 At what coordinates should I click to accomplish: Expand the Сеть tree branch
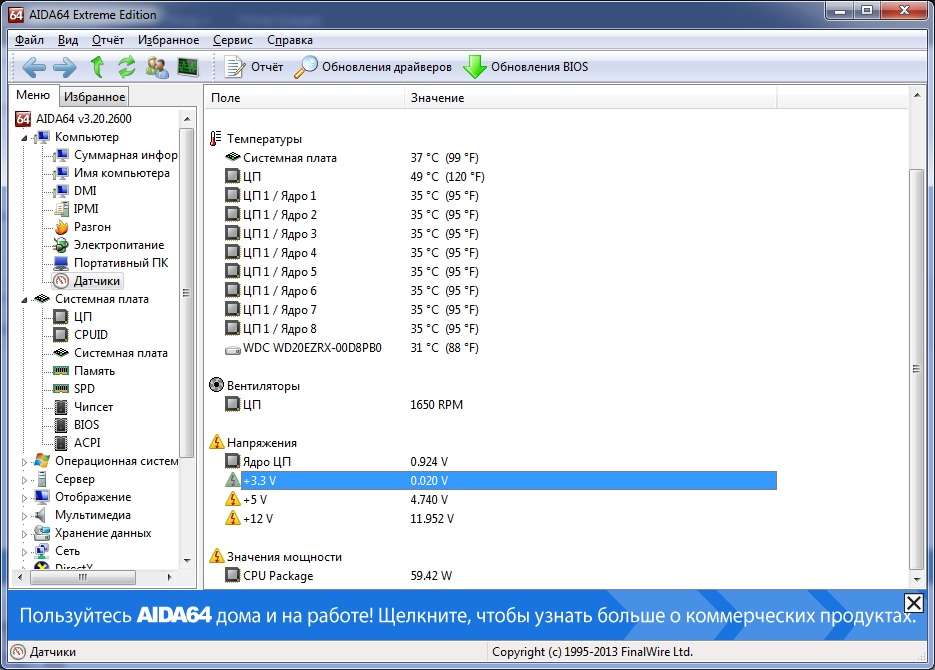(24, 552)
